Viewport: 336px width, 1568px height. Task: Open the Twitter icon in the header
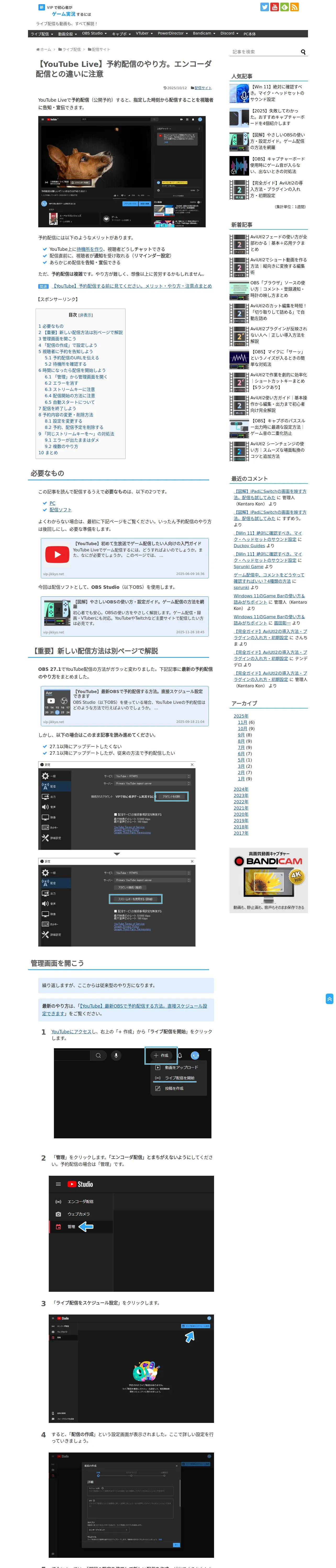point(265,7)
